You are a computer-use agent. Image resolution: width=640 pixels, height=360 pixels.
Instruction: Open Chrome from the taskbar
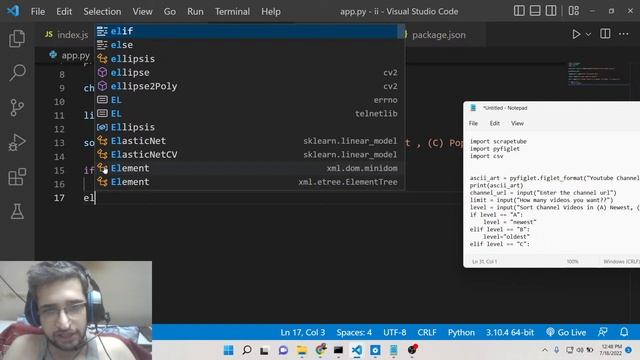(321, 350)
